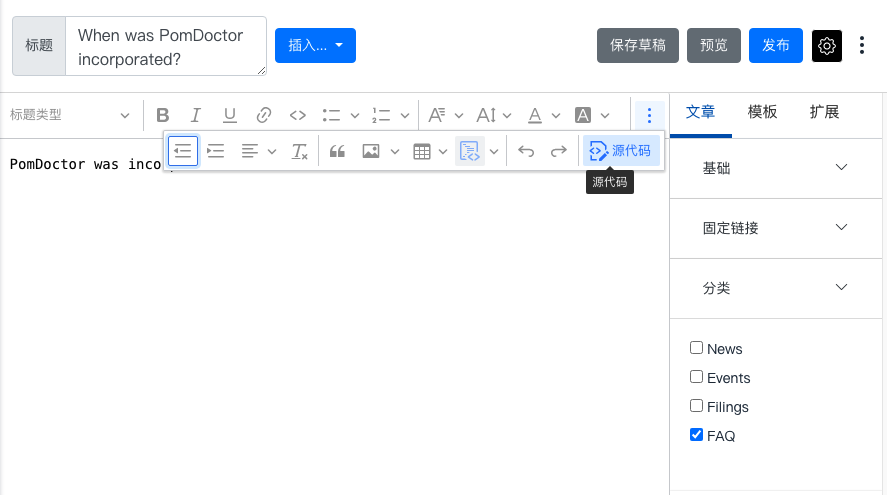Undo the last edit
Screen dimensions: 887x495
526,151
